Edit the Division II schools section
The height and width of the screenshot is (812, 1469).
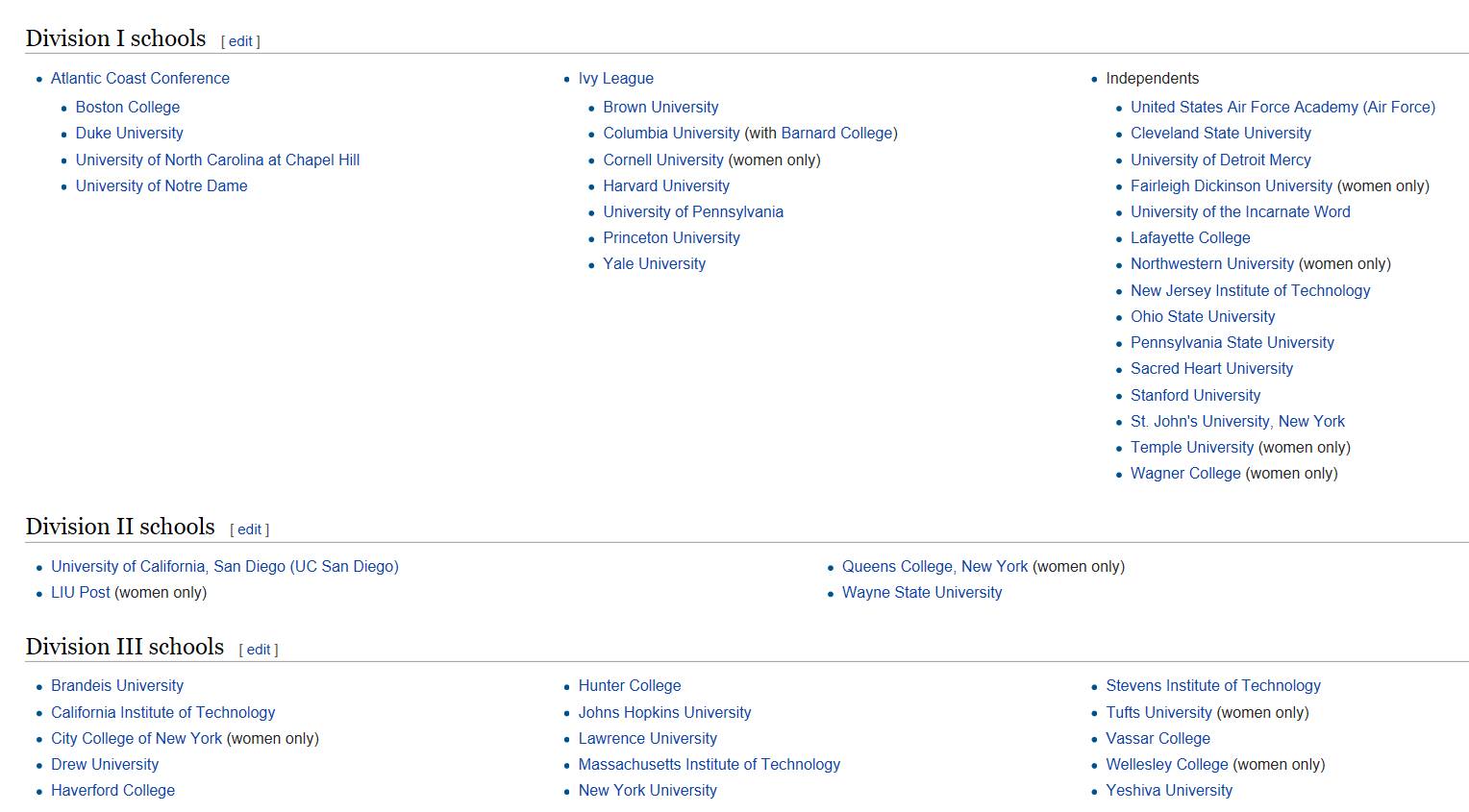coord(249,529)
